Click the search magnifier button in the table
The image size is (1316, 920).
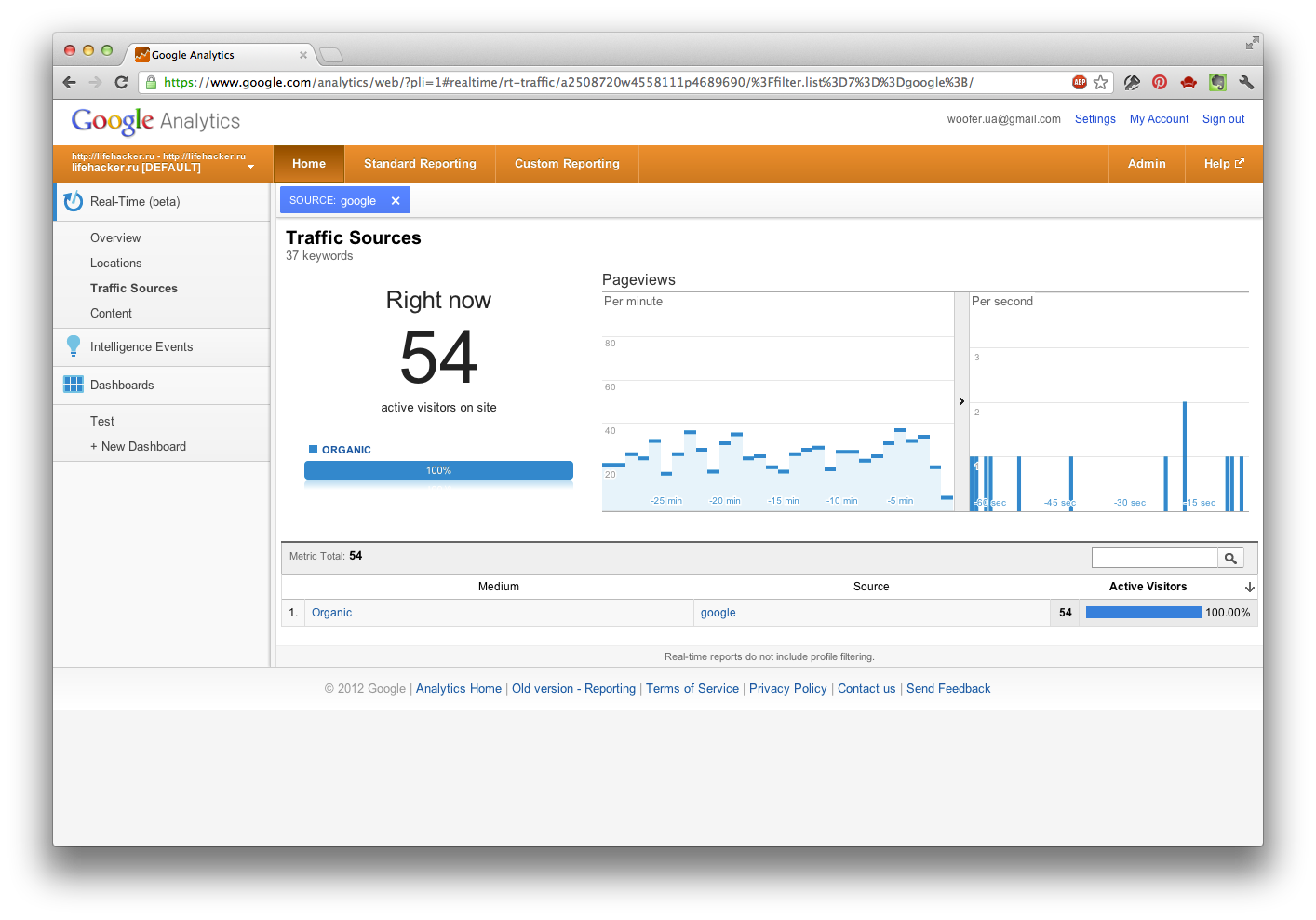(1230, 558)
